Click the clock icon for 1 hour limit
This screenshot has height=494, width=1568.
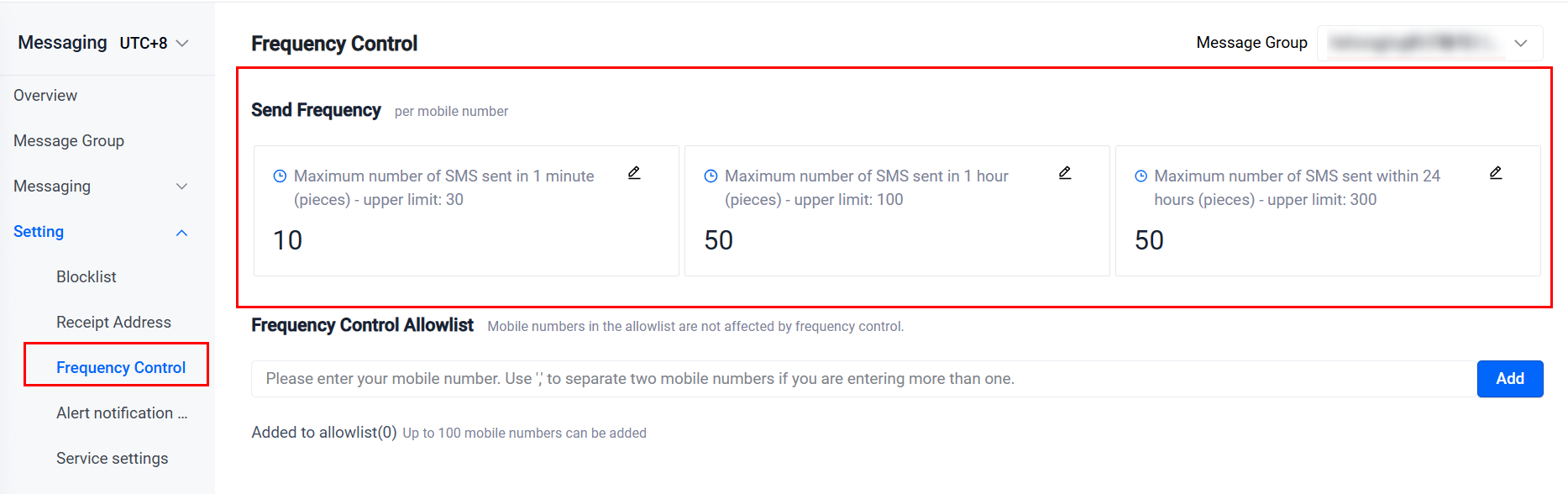(x=711, y=176)
